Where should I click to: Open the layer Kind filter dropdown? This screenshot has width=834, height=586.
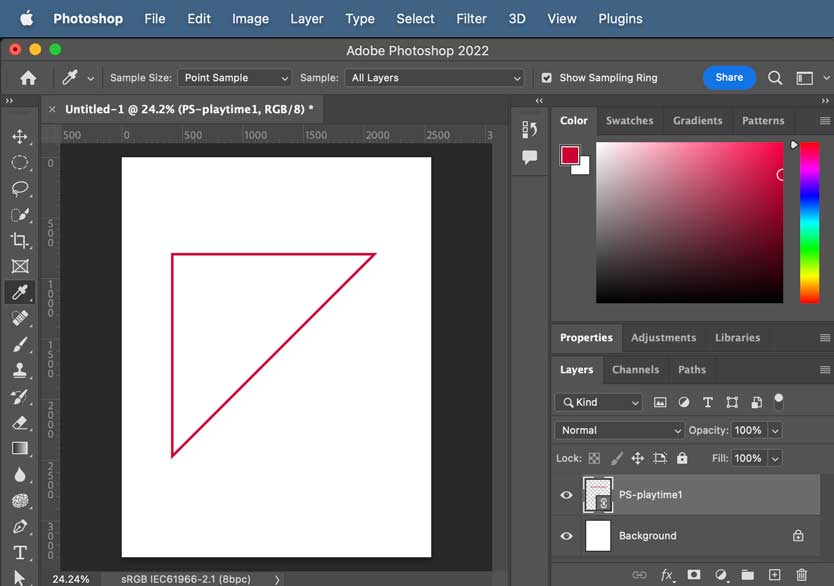tap(599, 403)
